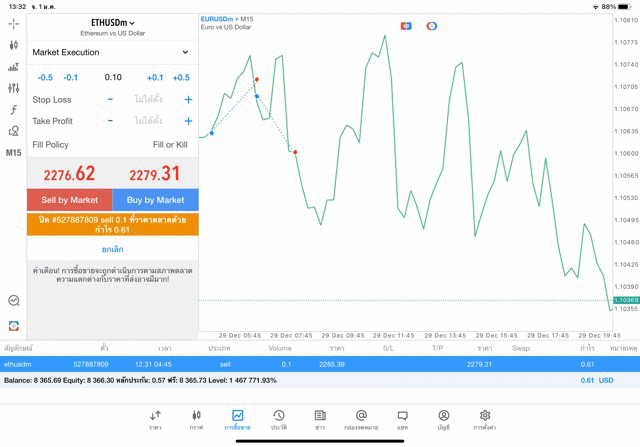This screenshot has width=640, height=447.
Task: Select the crosshair tool in left sidebar
Action: pyautogui.click(x=13, y=23)
